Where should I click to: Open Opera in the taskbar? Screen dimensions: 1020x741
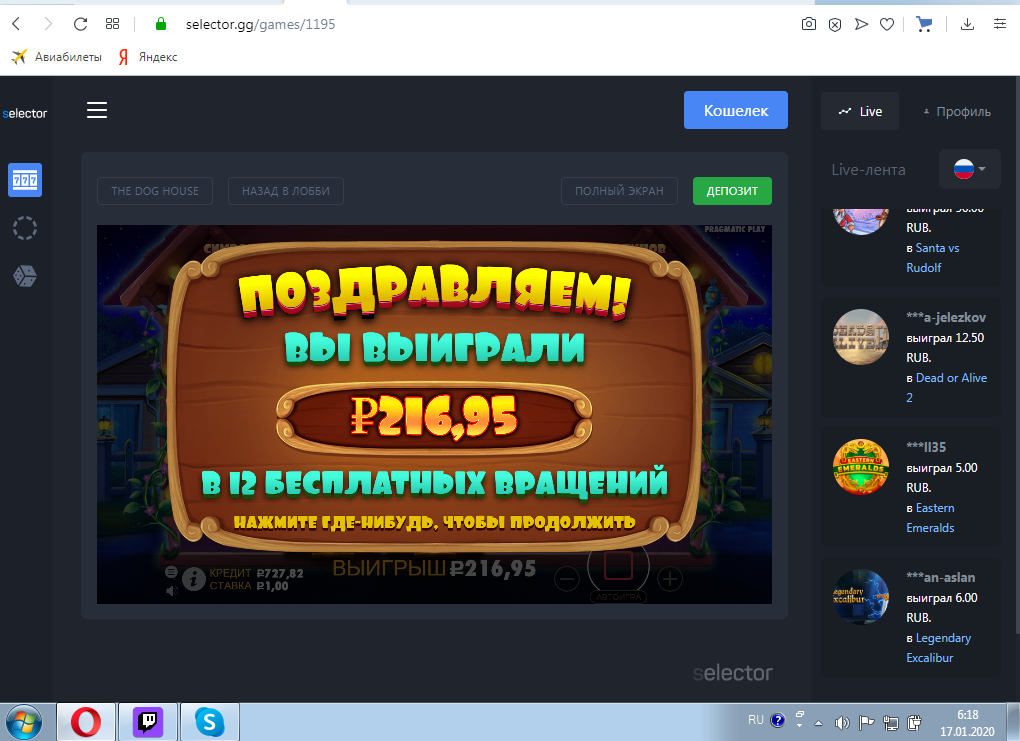[86, 722]
